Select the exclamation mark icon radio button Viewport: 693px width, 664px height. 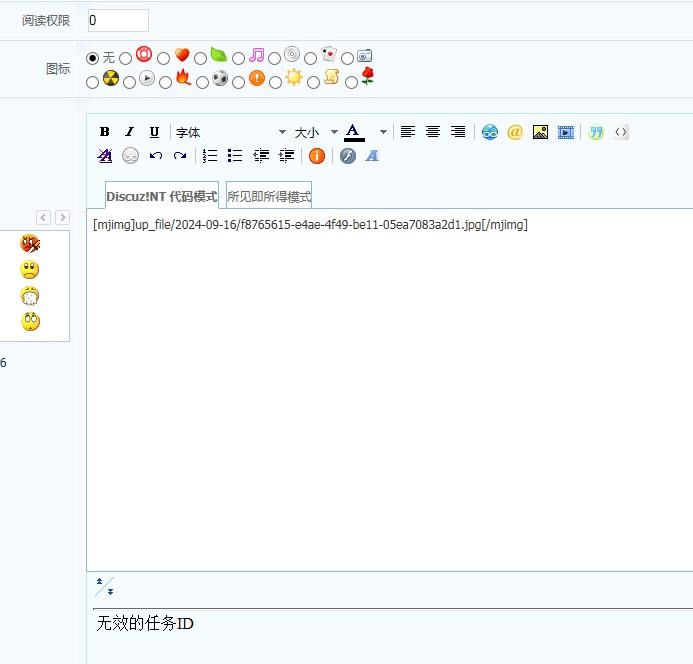(238, 83)
